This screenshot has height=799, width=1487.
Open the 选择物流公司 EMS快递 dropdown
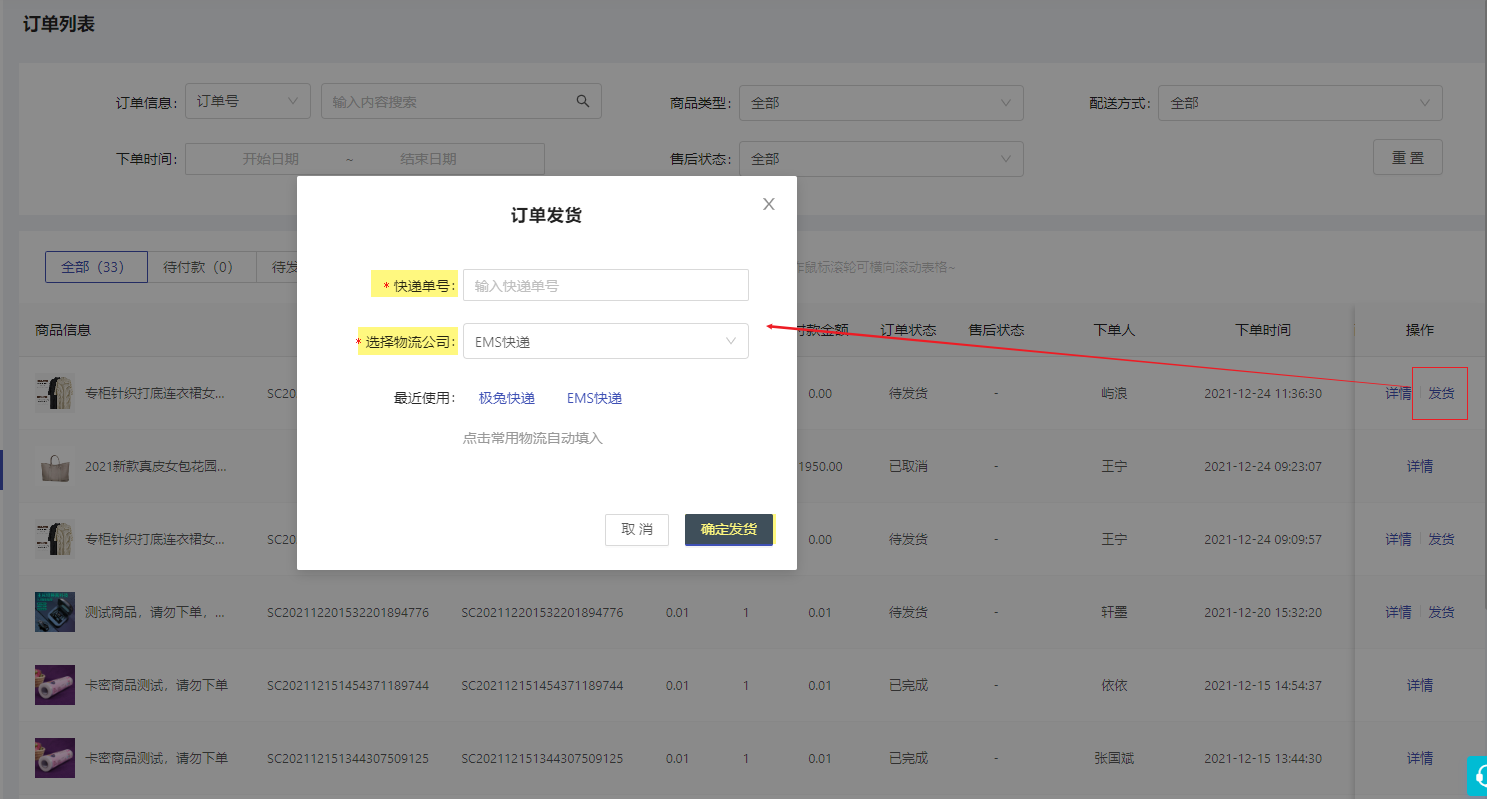(605, 341)
